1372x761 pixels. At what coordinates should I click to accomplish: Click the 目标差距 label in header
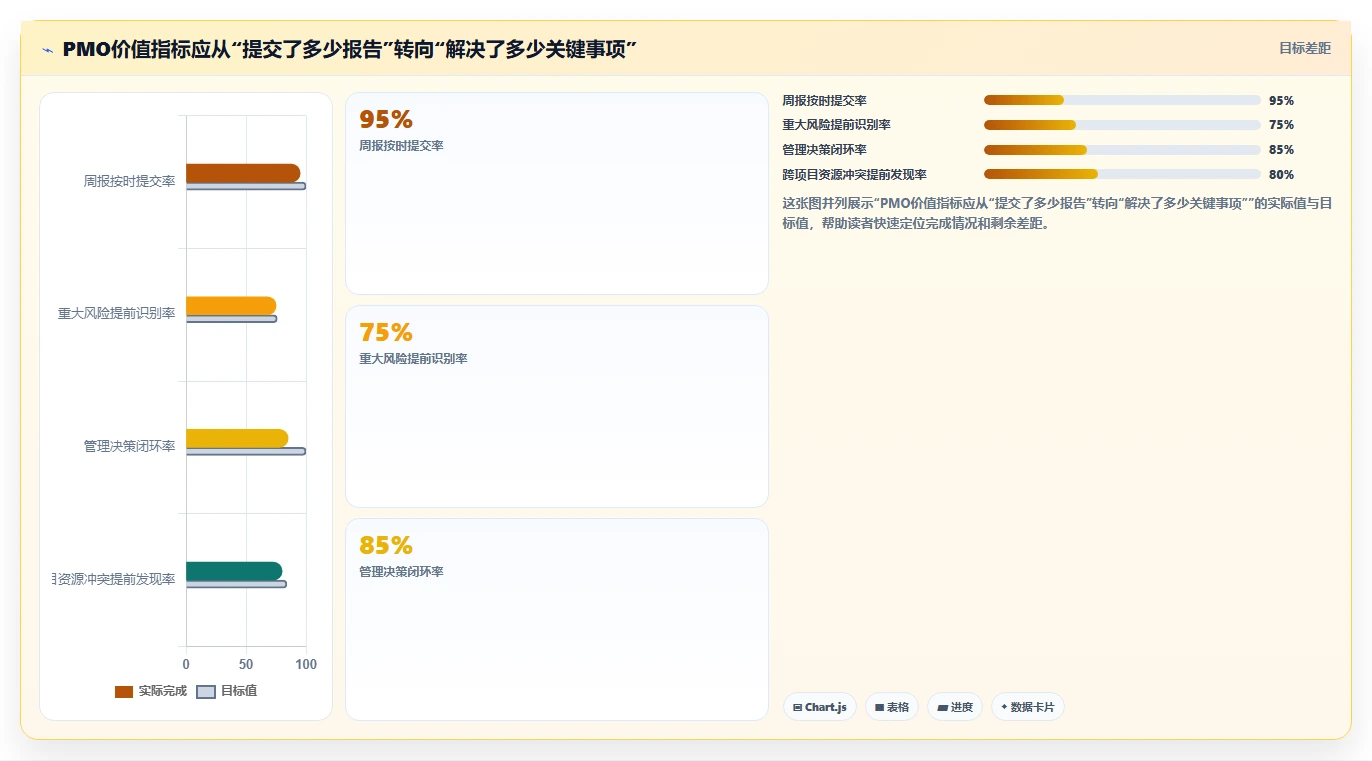click(x=1305, y=48)
